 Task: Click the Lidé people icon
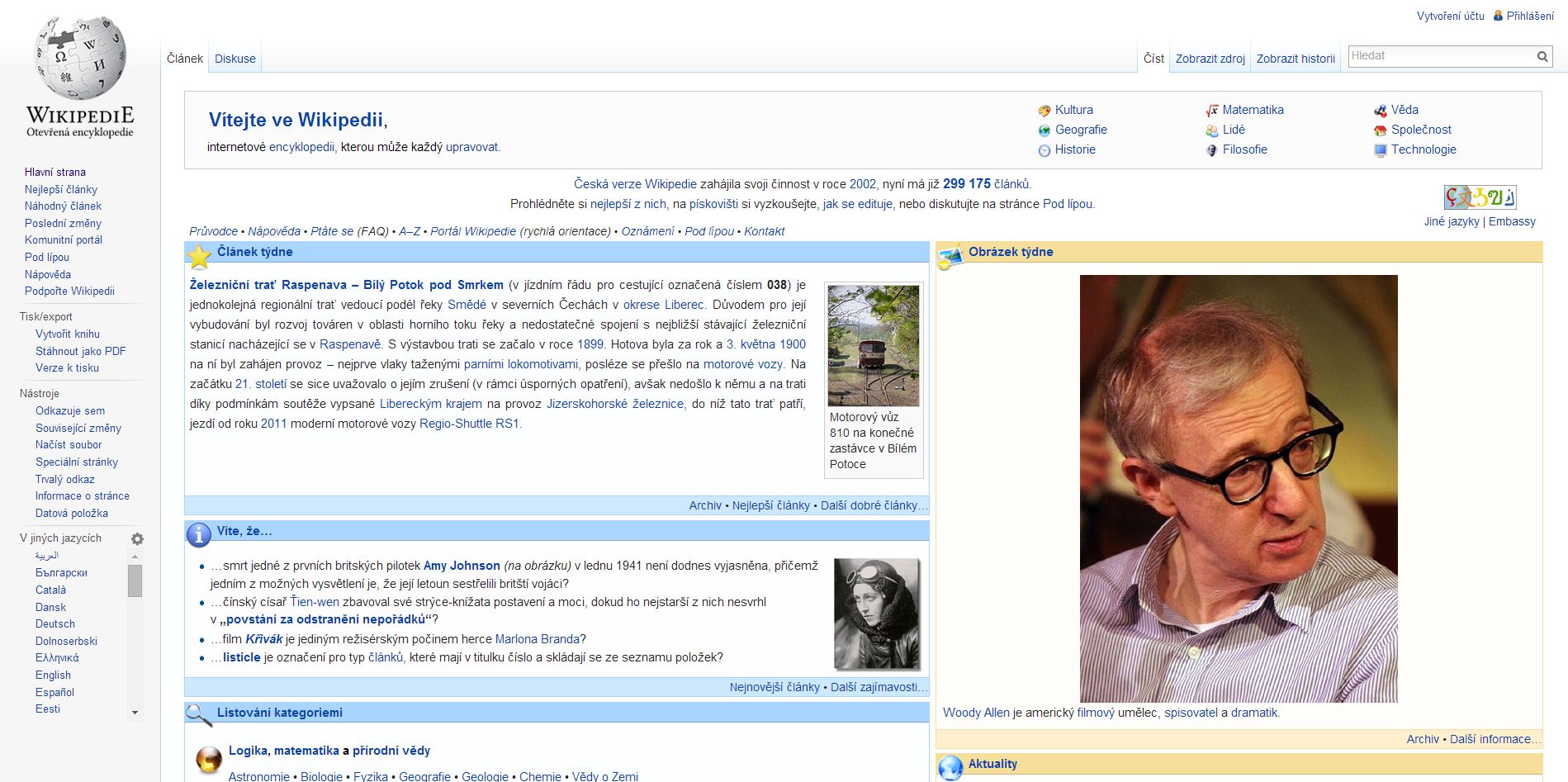click(1212, 130)
